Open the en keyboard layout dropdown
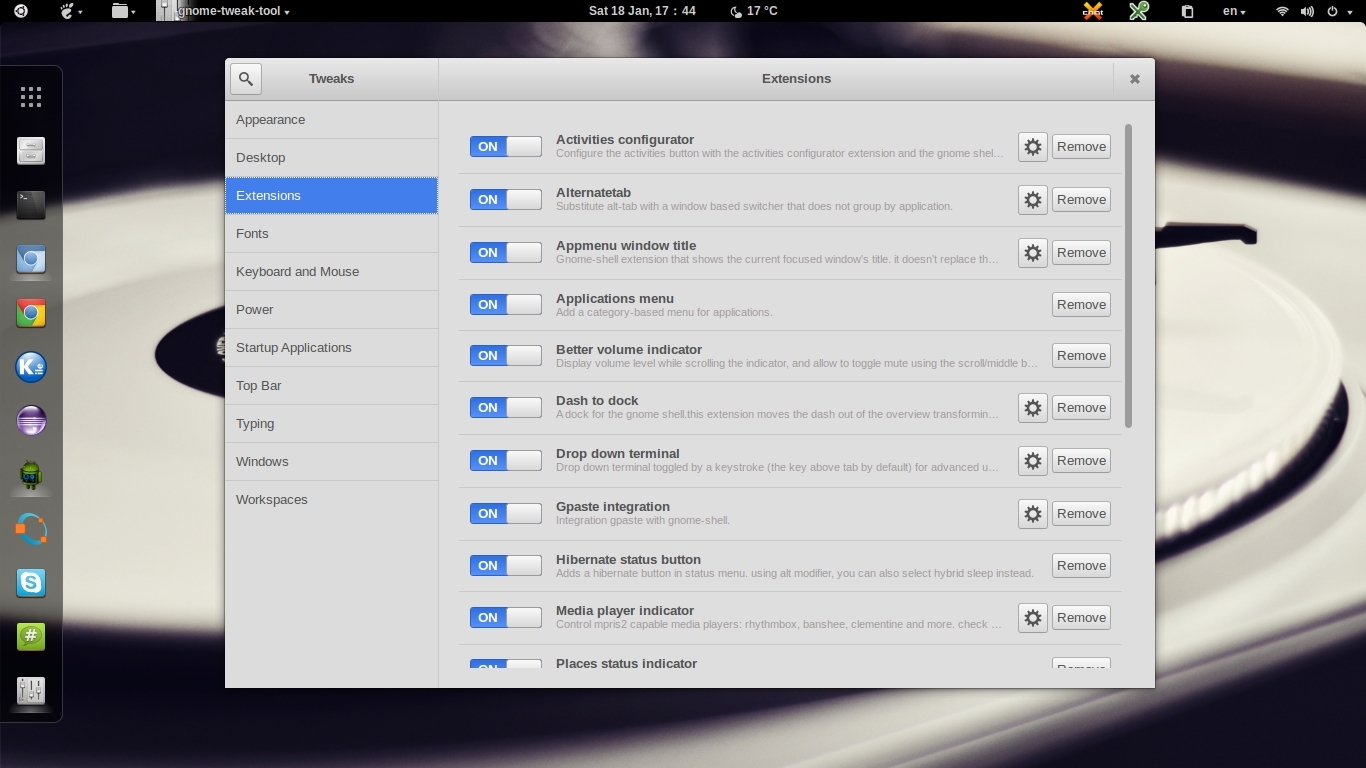Viewport: 1366px width, 768px height. (1234, 11)
